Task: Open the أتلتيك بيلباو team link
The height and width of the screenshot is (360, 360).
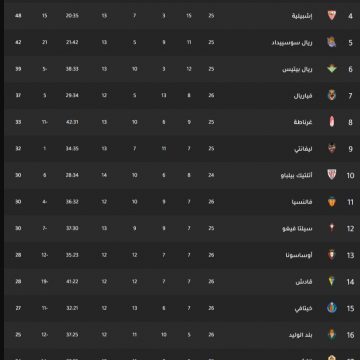Action: [x=296, y=175]
